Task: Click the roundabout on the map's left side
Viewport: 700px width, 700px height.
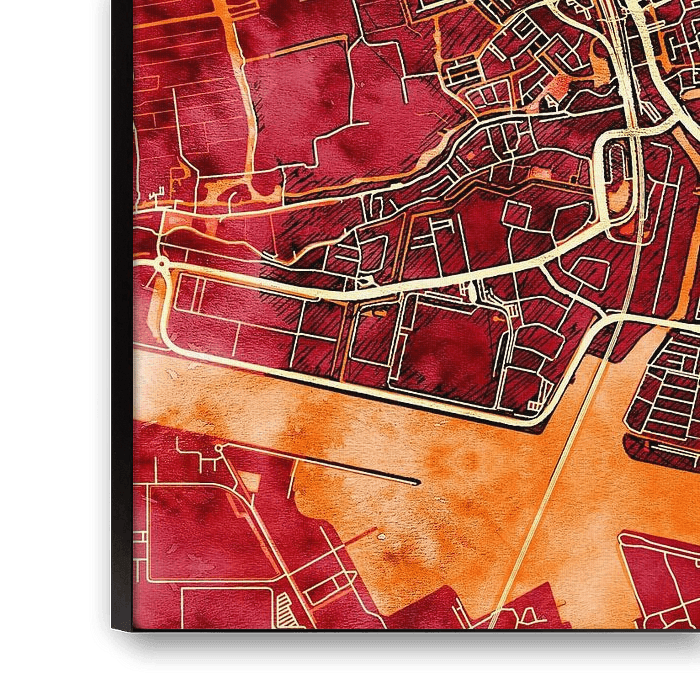Action: [160, 264]
